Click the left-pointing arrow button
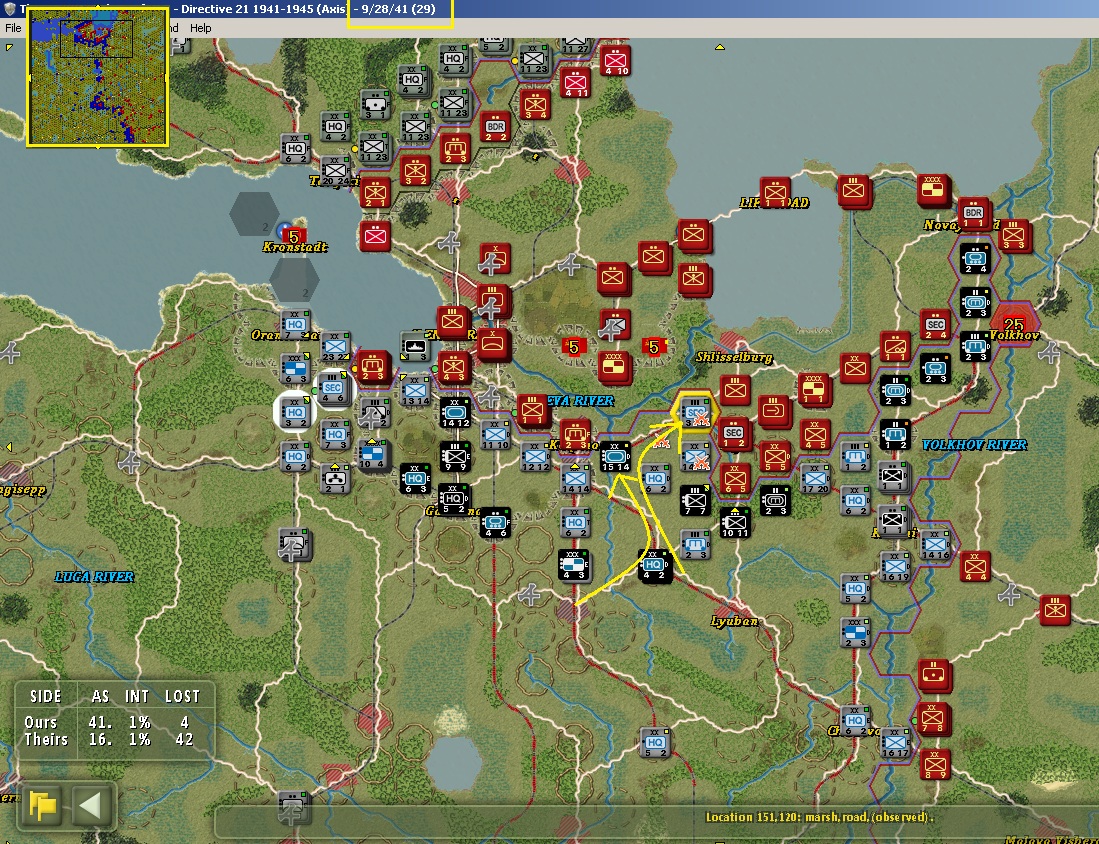1099x844 pixels. point(92,805)
